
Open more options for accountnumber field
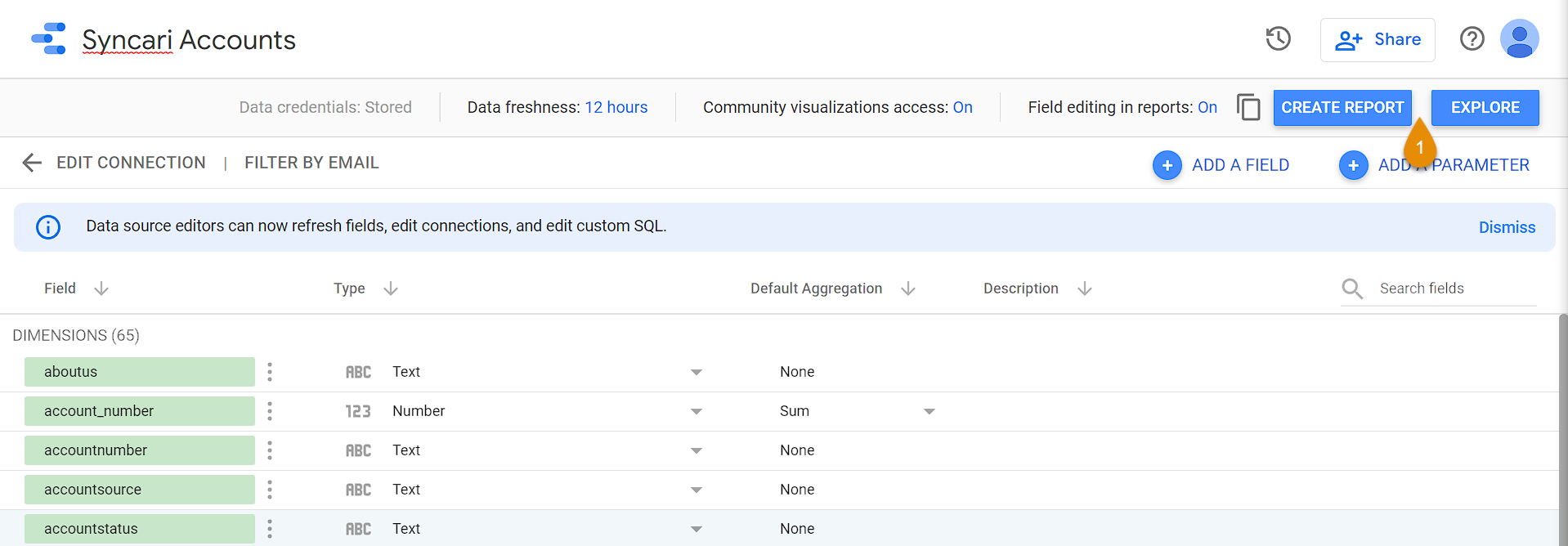pyautogui.click(x=270, y=450)
